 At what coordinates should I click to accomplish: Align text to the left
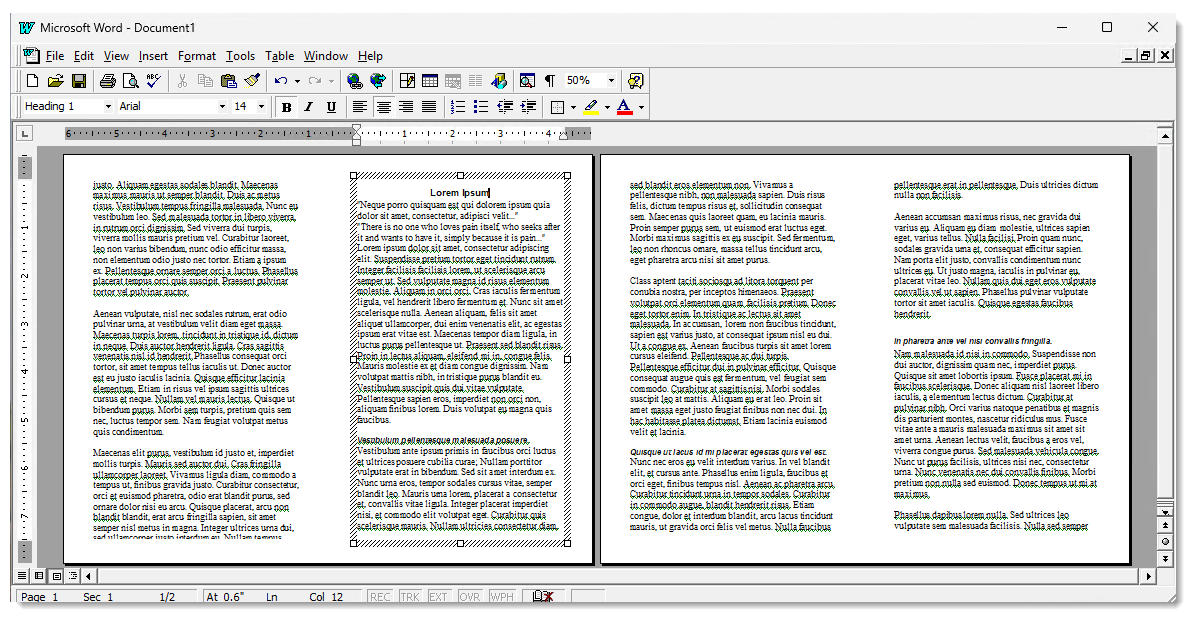[360, 107]
